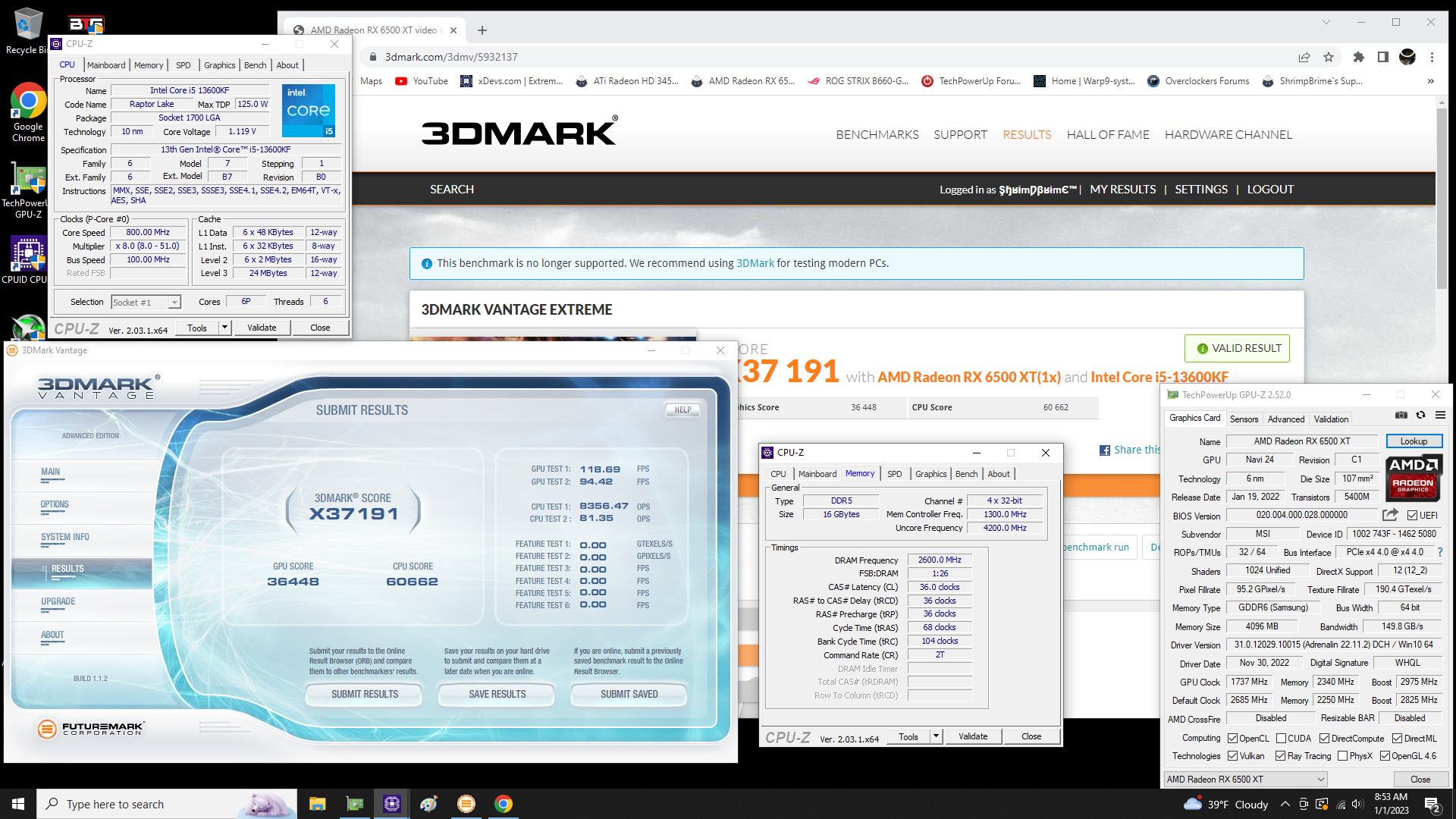Image resolution: width=1456 pixels, height=819 pixels.
Task: Open the YouTube bookmark
Action: [422, 81]
